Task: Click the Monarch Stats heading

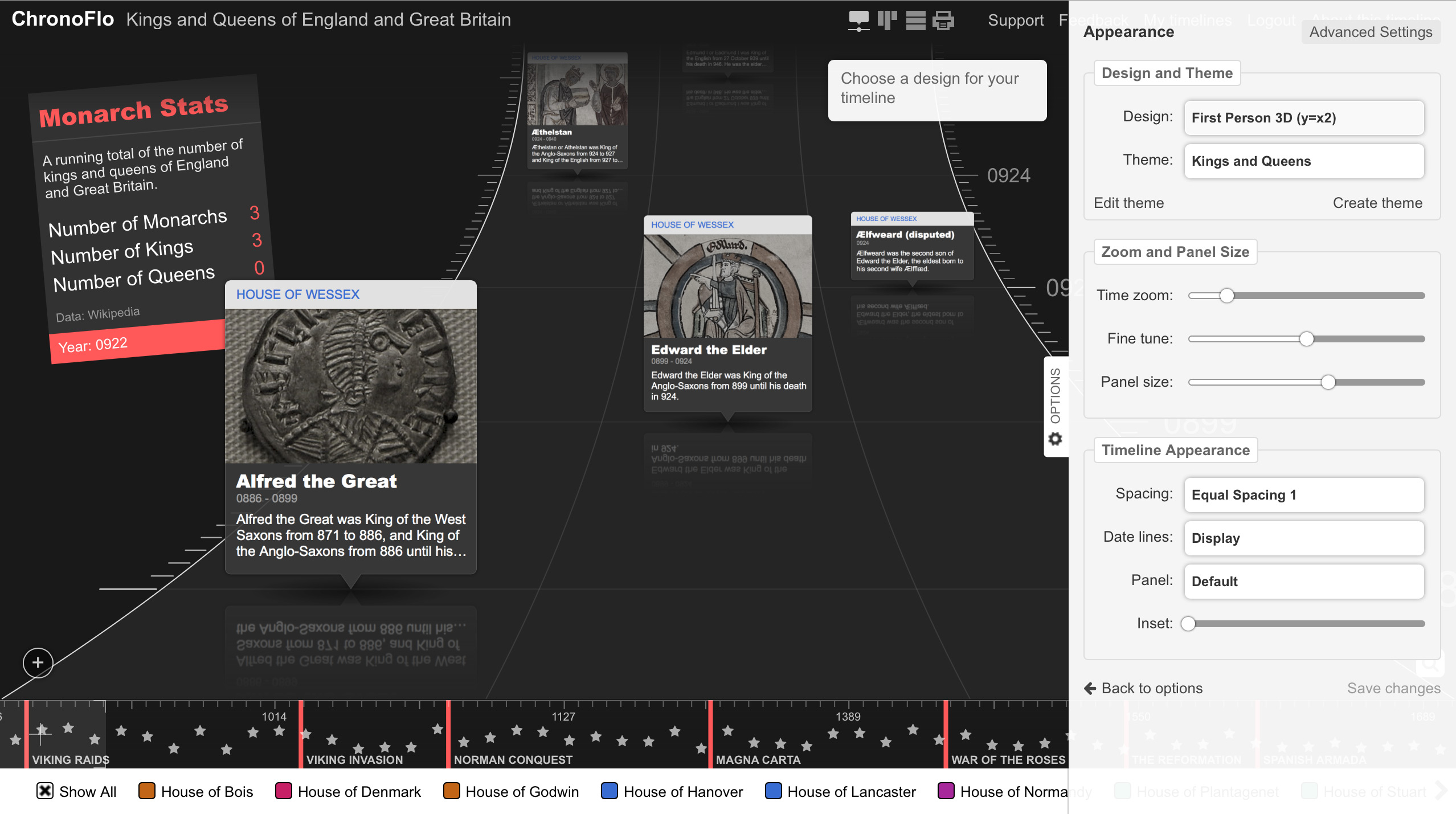Action: [x=133, y=111]
